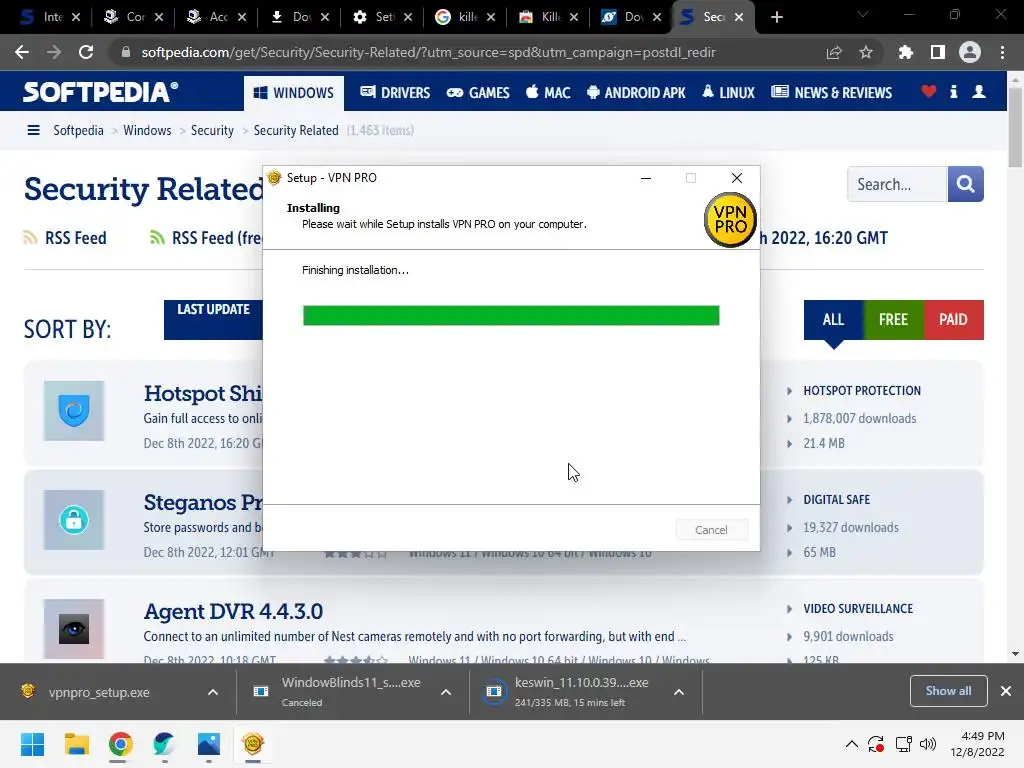Click the green installation progress bar
The width and height of the screenshot is (1024, 768).
click(x=511, y=315)
